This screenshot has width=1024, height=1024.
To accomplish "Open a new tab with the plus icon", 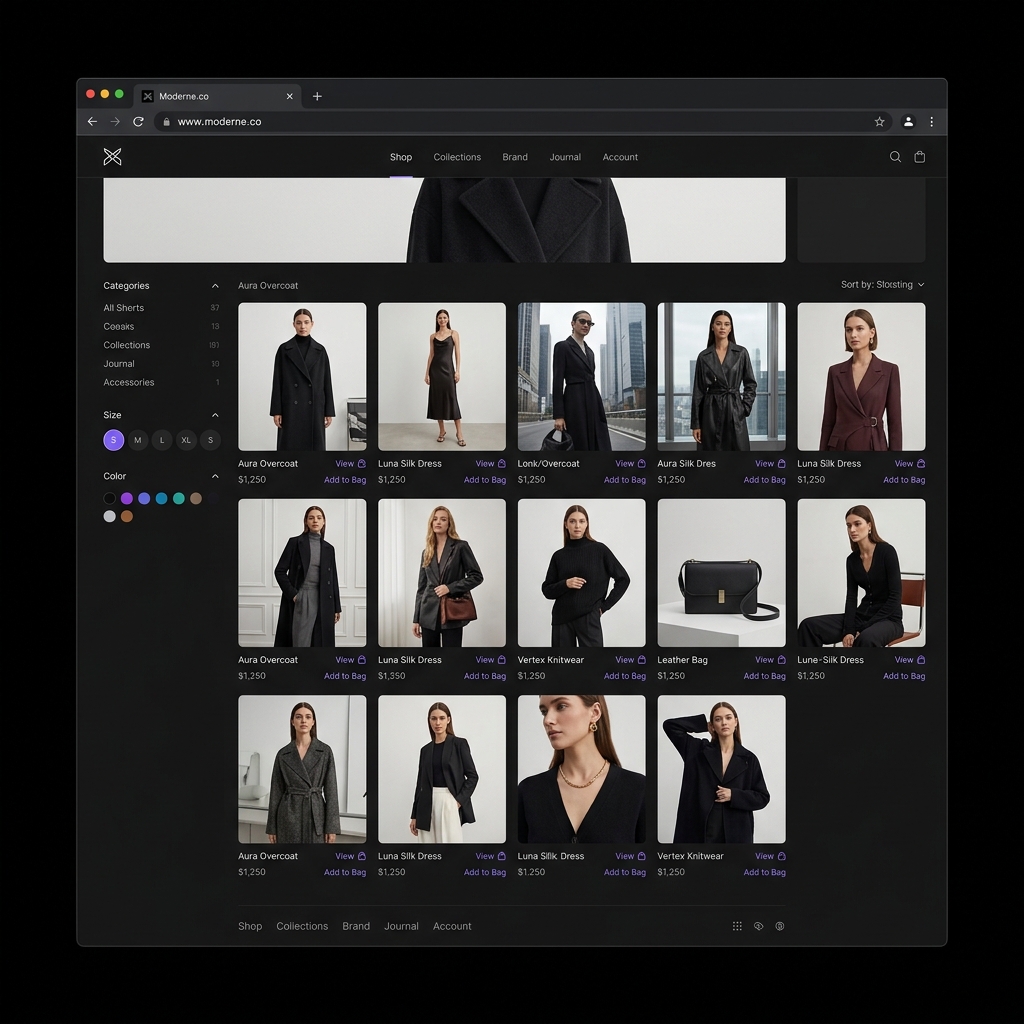I will 317,96.
